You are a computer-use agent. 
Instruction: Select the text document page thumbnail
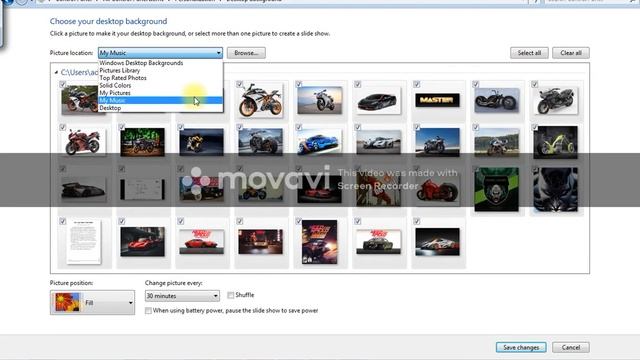[x=84, y=242]
